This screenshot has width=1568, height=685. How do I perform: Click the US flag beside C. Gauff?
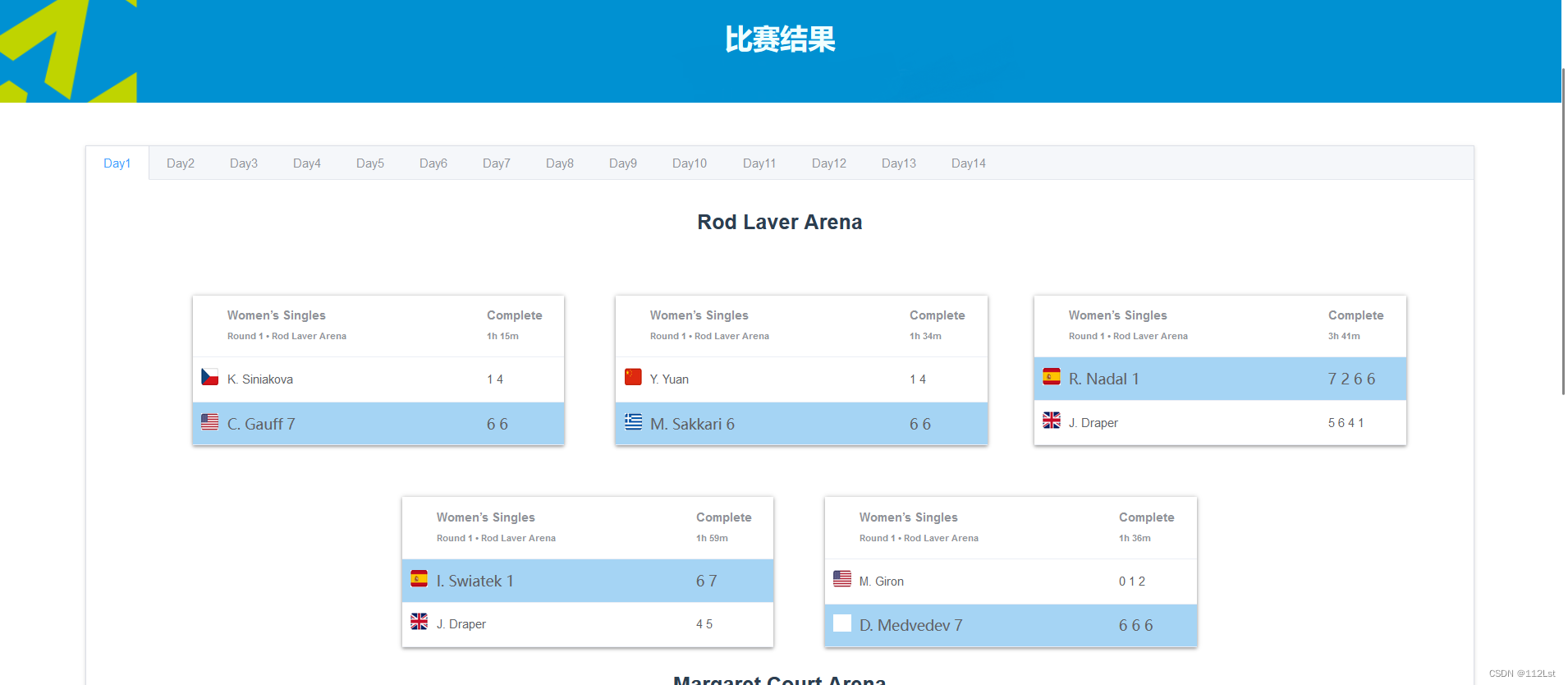210,422
